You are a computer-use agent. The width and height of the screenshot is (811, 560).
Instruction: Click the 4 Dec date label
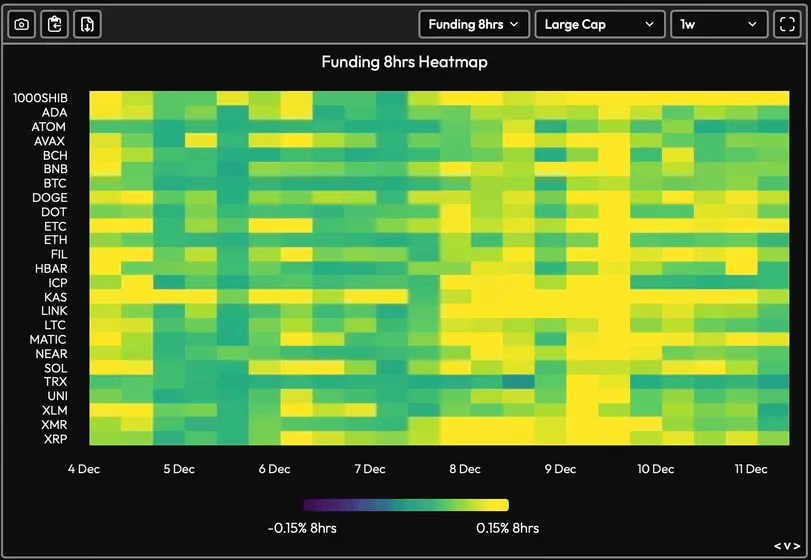[x=84, y=469]
